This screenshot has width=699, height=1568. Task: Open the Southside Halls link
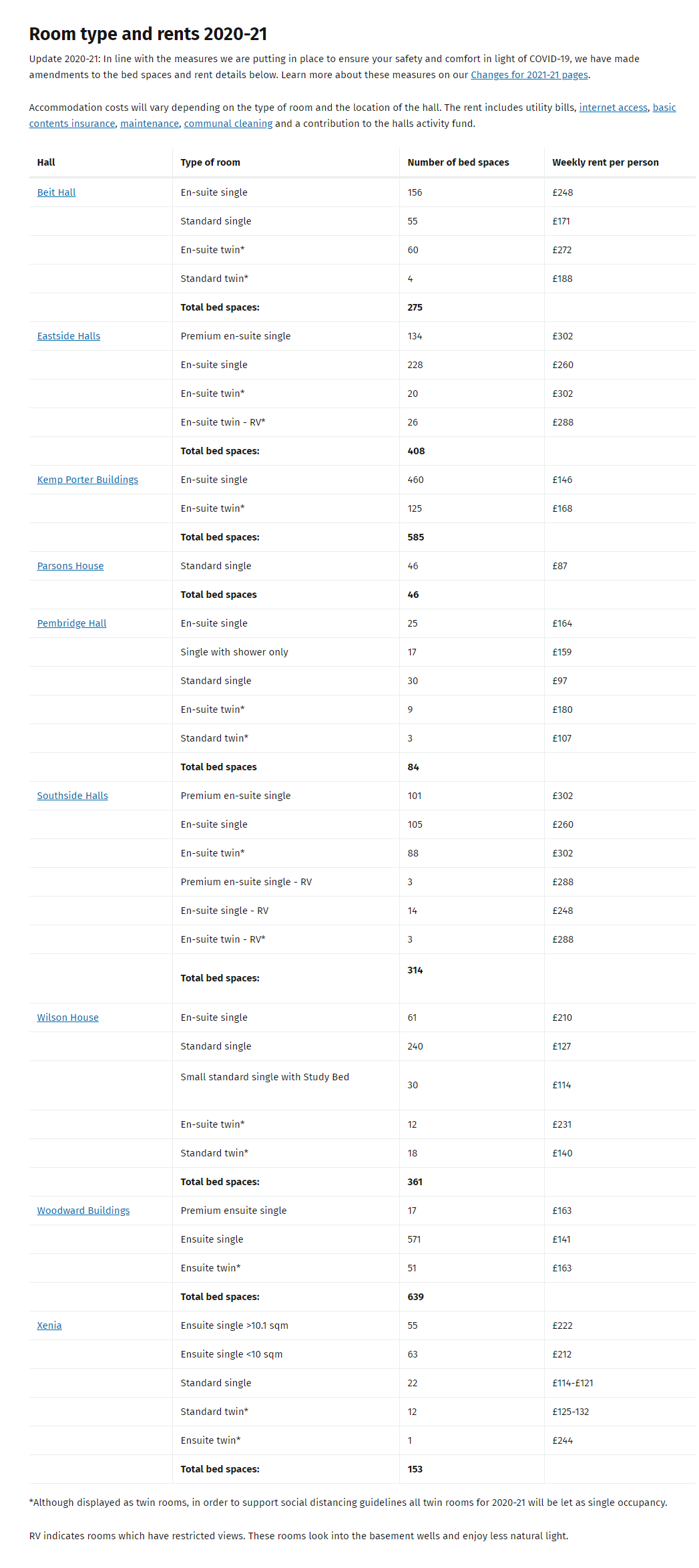coord(72,796)
